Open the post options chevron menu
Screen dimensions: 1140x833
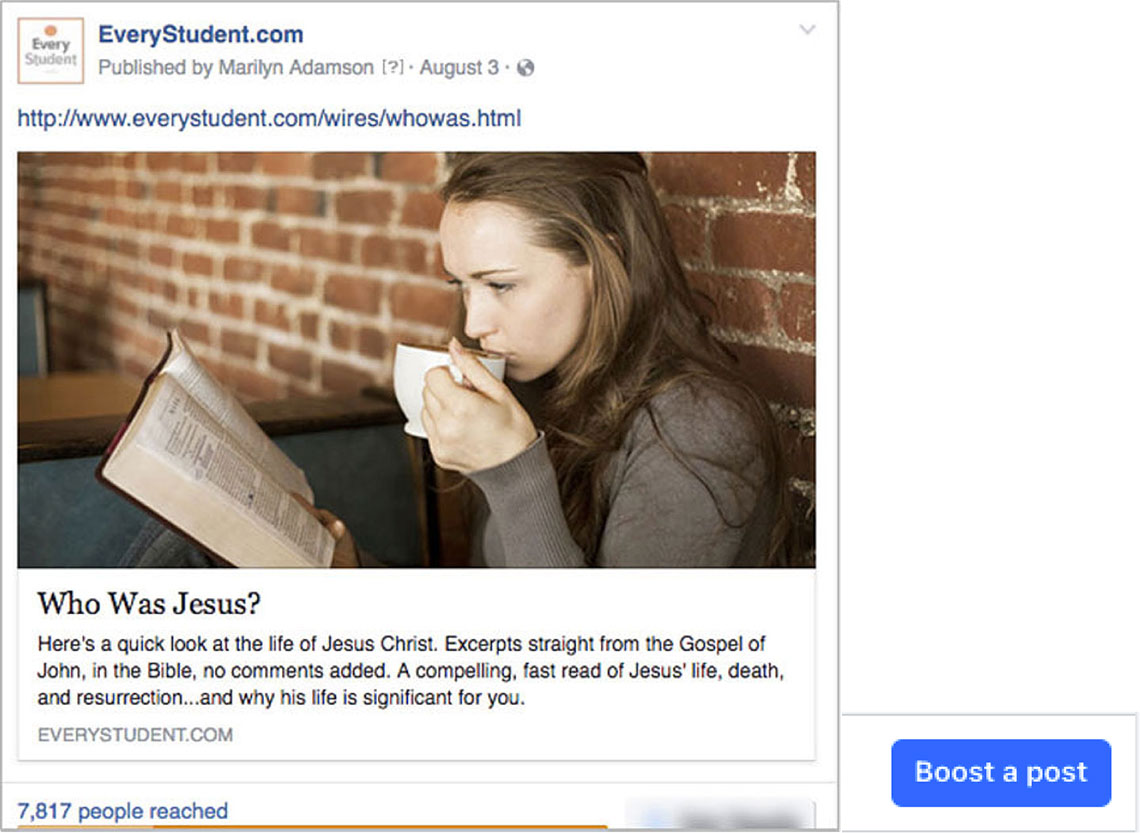click(808, 30)
